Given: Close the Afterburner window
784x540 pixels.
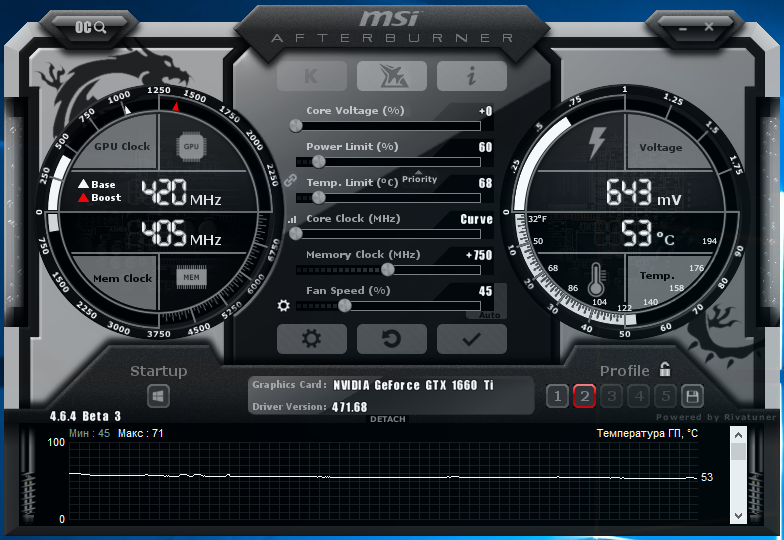Looking at the screenshot, I should [x=709, y=26].
